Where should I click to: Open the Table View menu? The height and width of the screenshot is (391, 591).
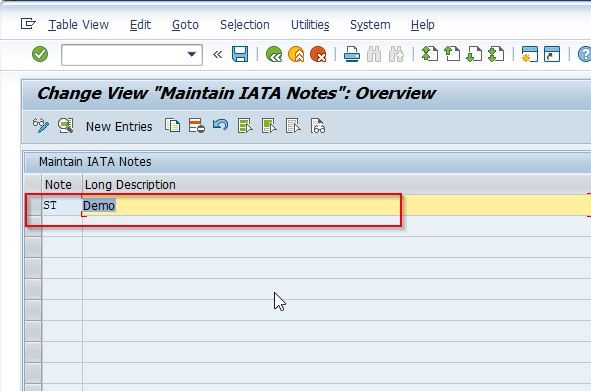[78, 25]
